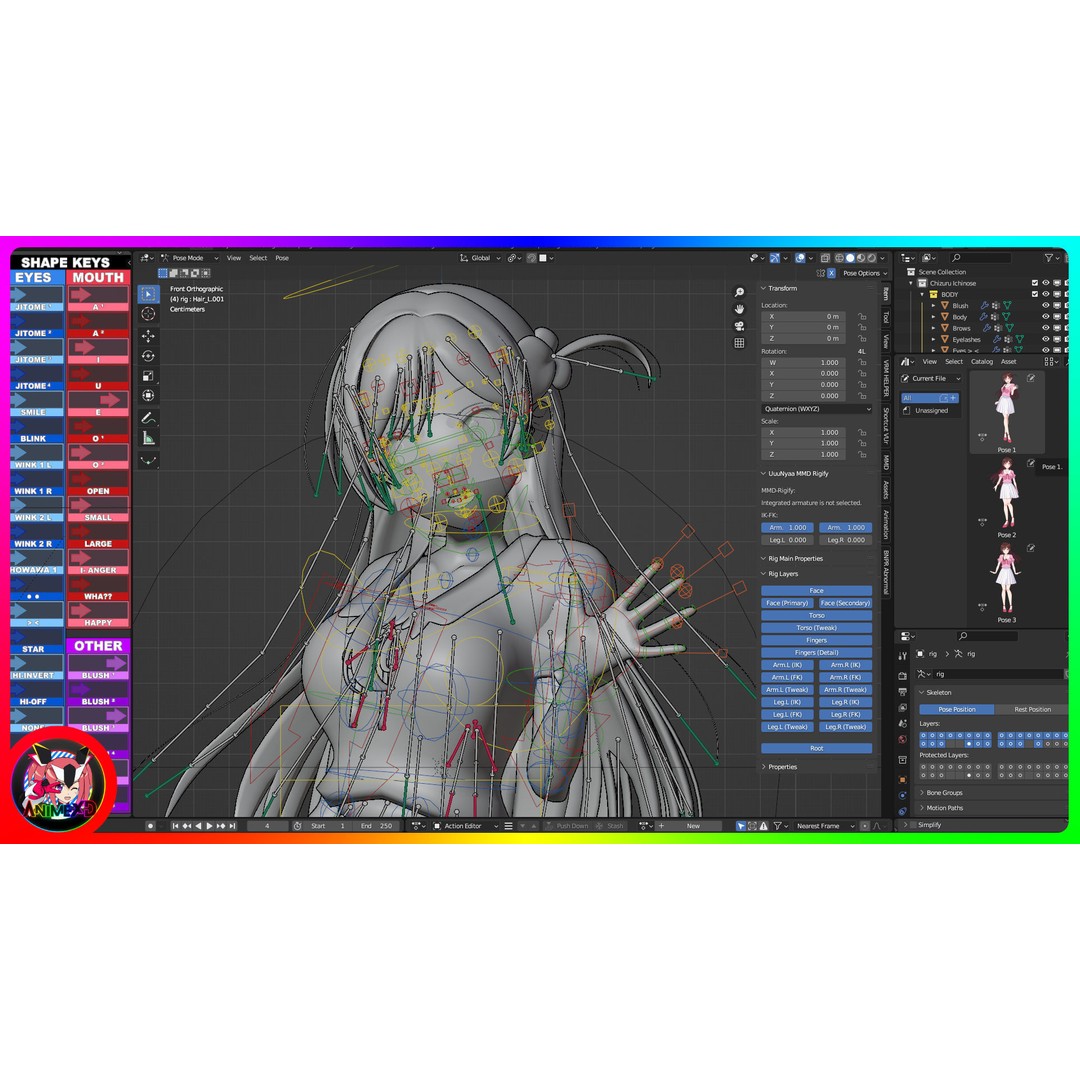Open the Output properties tab icon
The height and width of the screenshot is (1080, 1080).
(903, 692)
